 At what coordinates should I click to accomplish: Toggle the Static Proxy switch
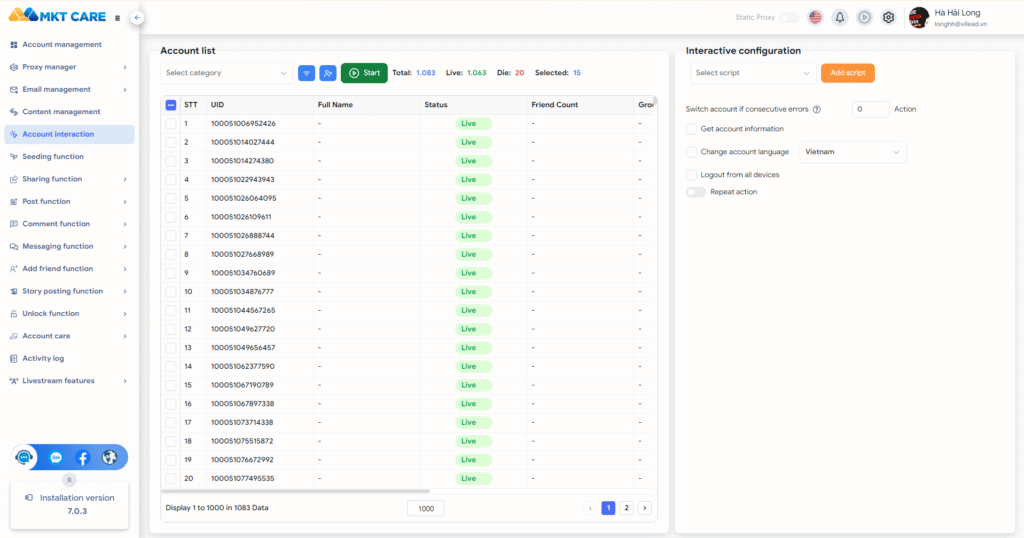click(x=789, y=17)
